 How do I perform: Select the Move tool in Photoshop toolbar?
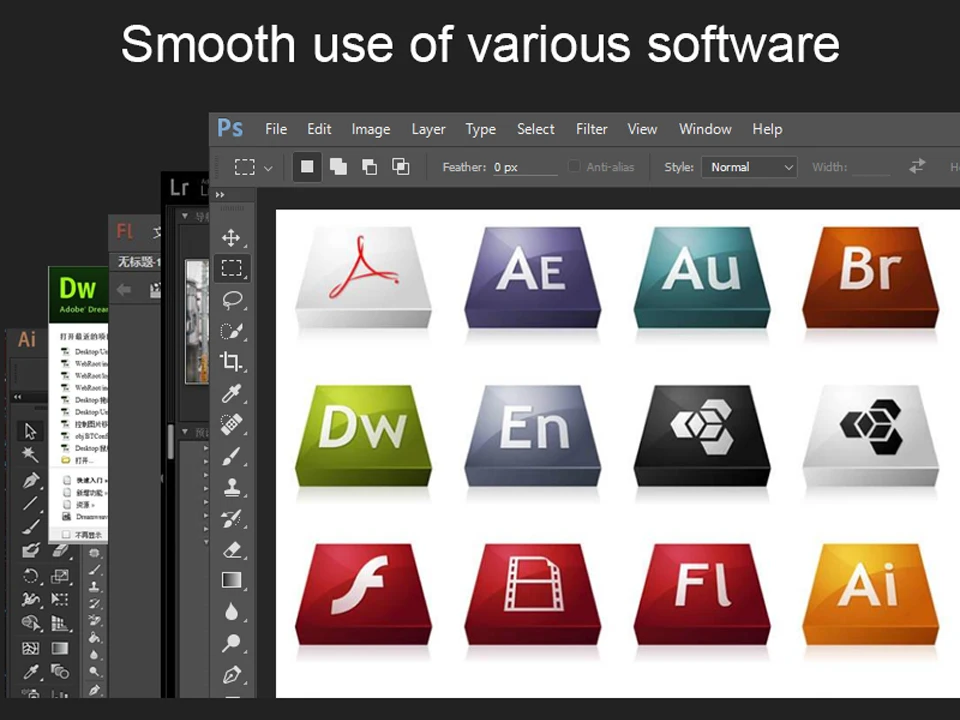[231, 238]
